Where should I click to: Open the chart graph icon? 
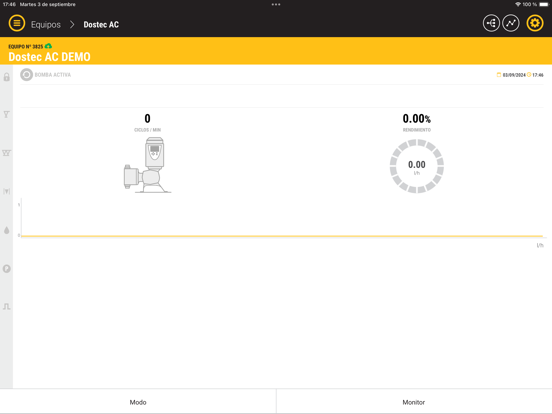[511, 23]
